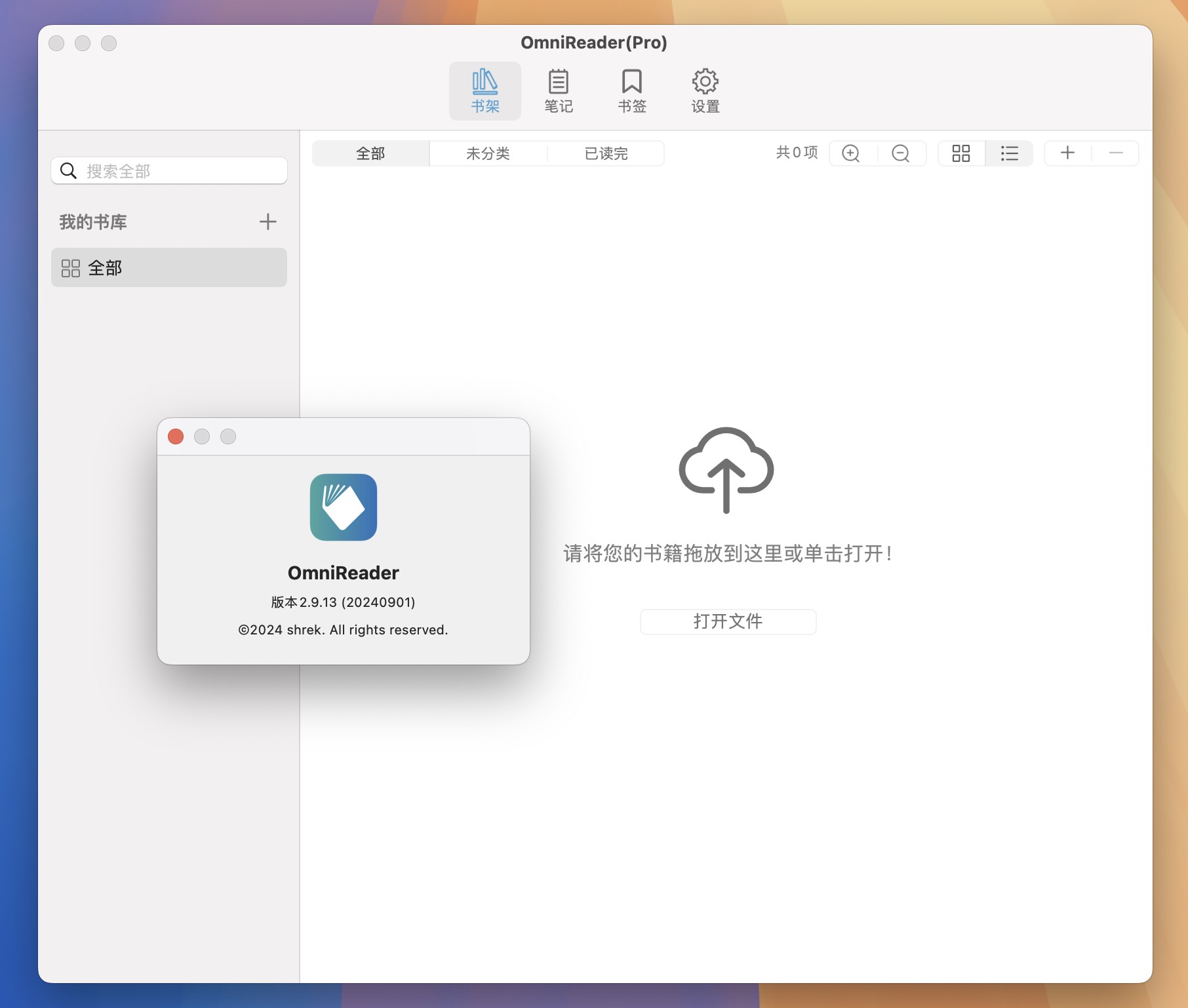Click the 请将您的书籍拖放到这里 prompt text

[727, 554]
